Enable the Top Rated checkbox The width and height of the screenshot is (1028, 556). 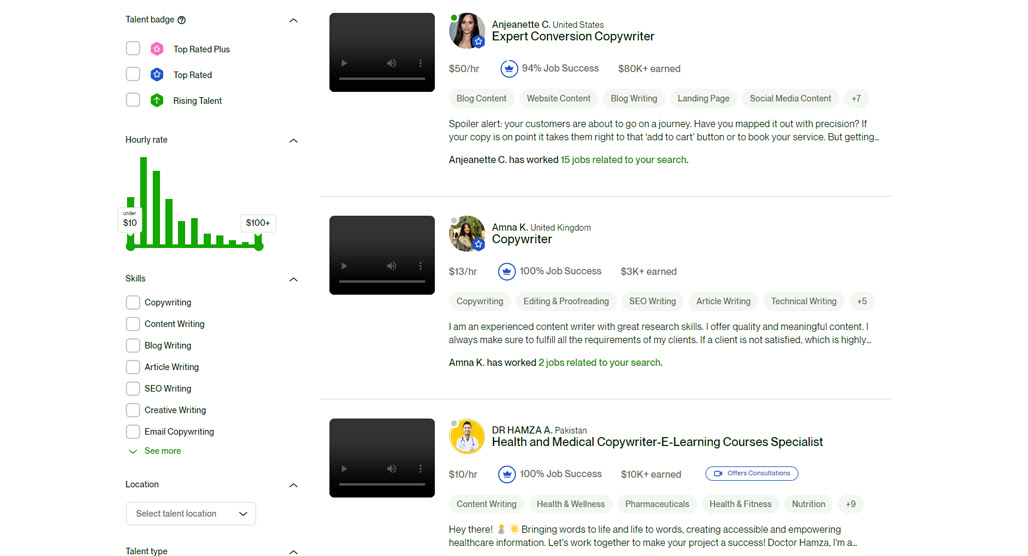click(x=133, y=74)
